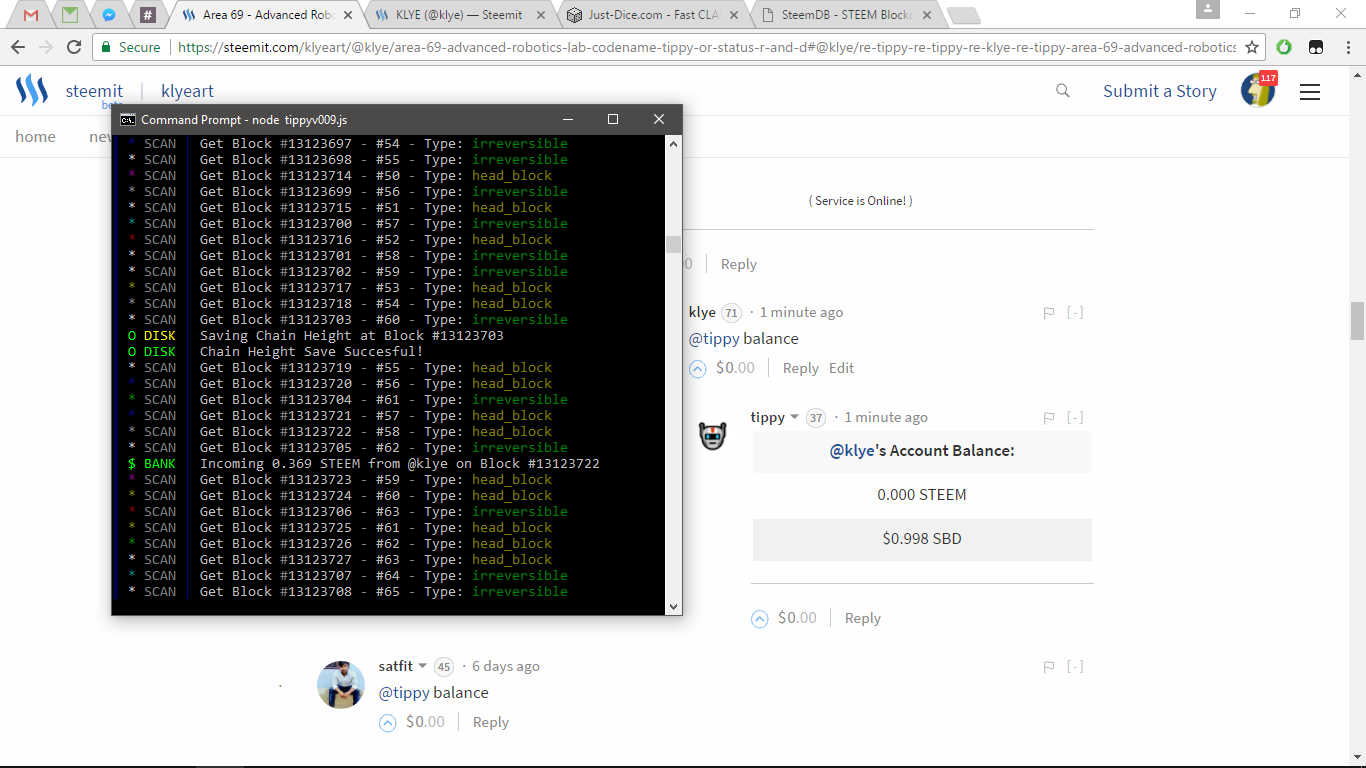Screen dimensions: 1366x768
Task: Click browser back arrow
Action: (x=19, y=47)
